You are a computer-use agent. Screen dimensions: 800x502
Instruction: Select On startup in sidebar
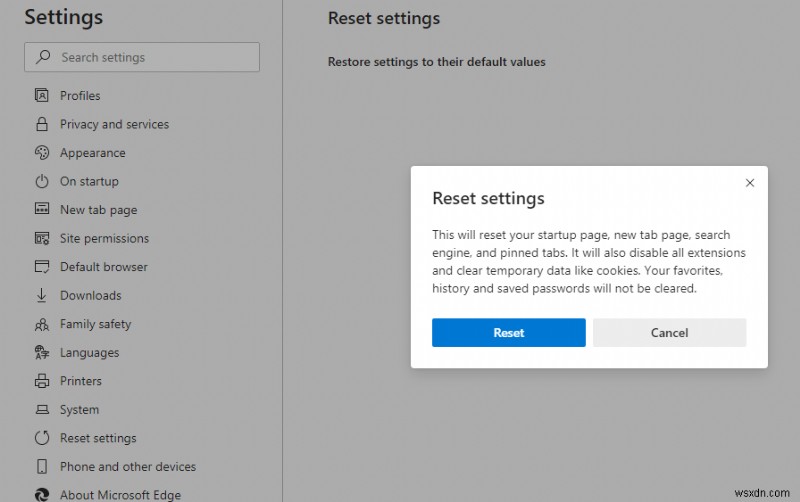[x=89, y=181]
